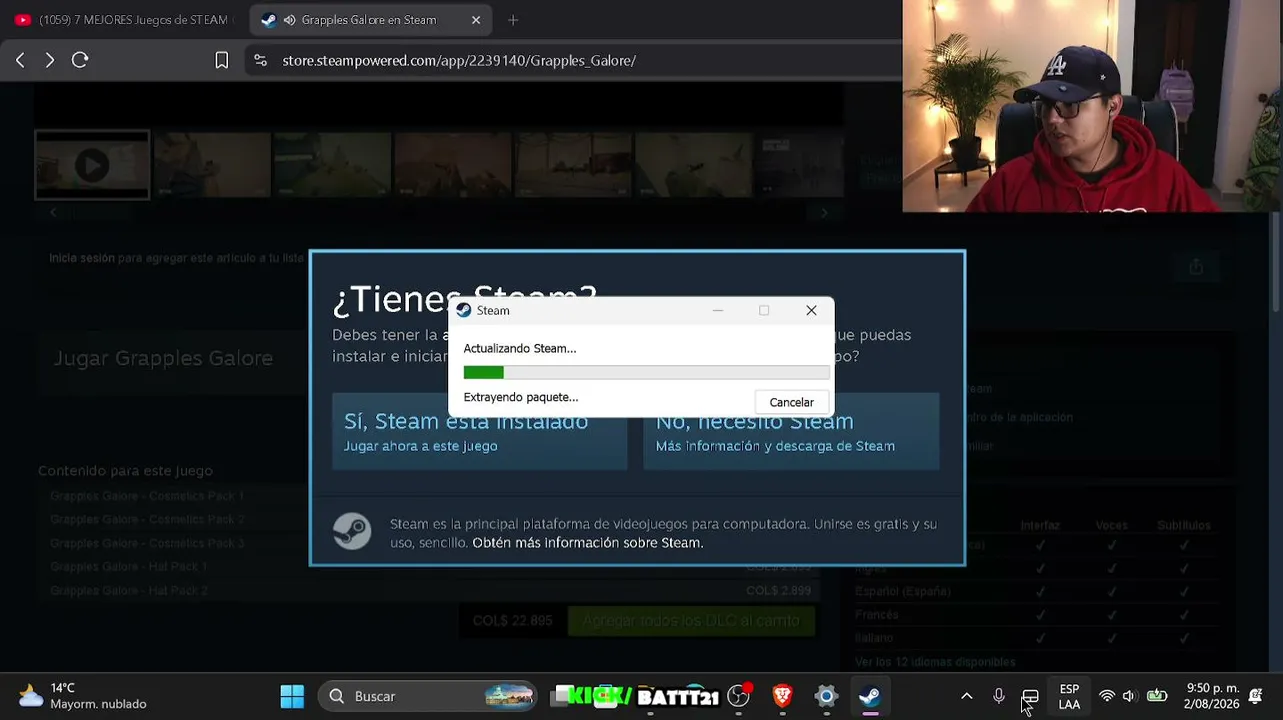1283x720 pixels.
Task: Click the green add all DLC to cart button
Action: pyautogui.click(x=691, y=621)
